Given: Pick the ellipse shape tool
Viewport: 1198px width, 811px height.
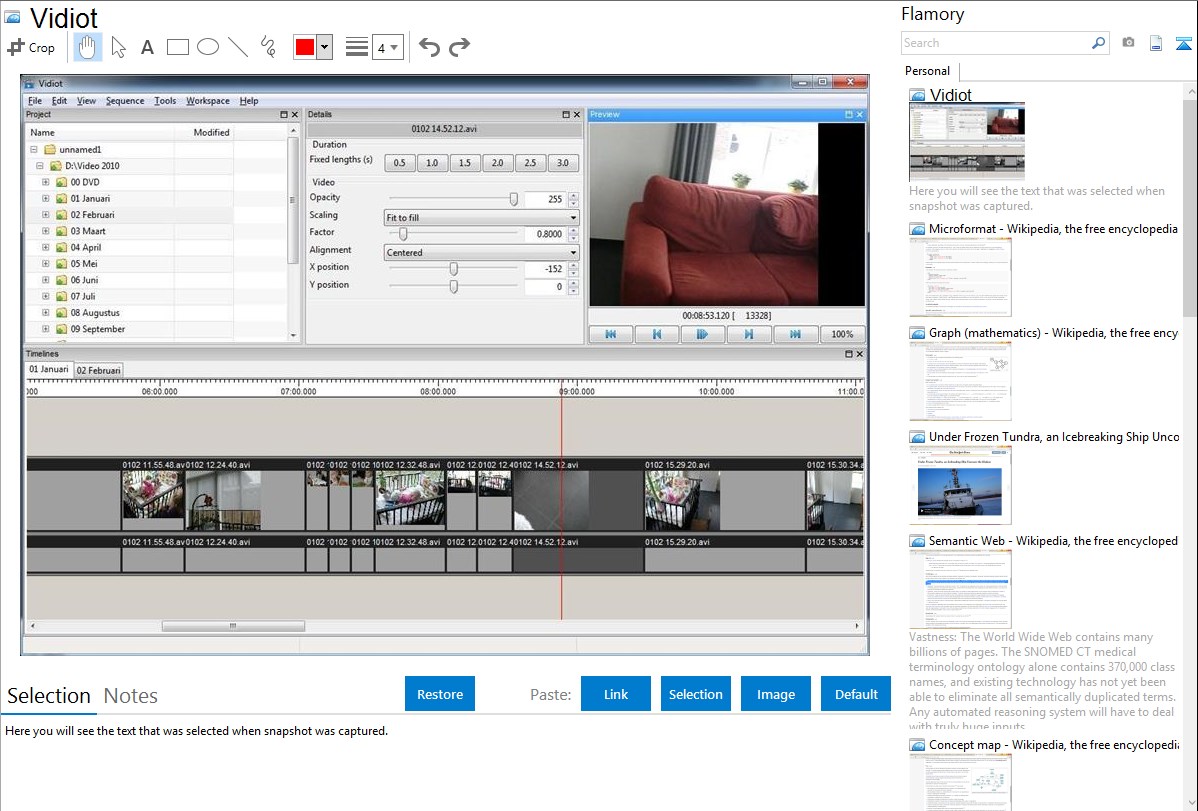Looking at the screenshot, I should pos(208,47).
